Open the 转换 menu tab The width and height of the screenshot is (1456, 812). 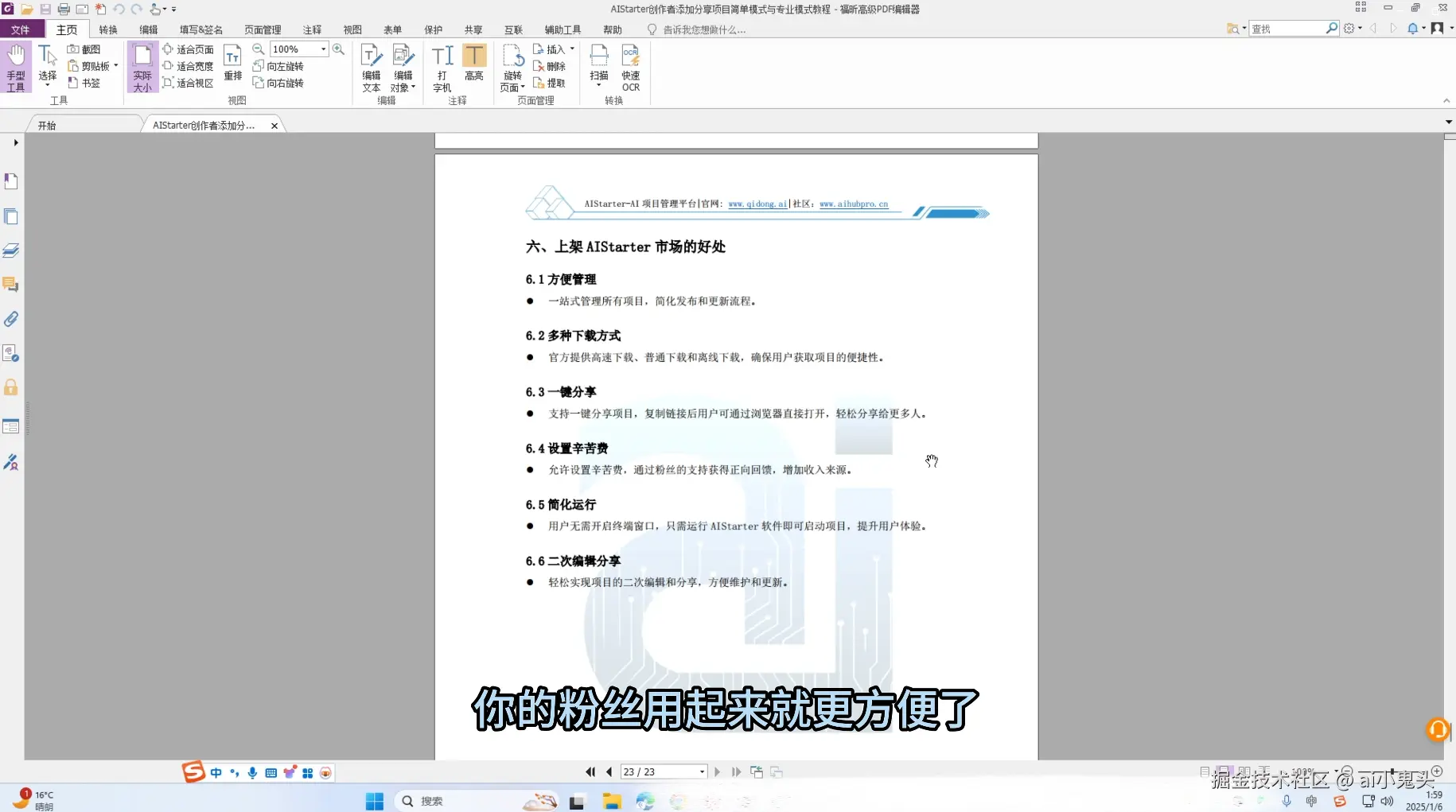tap(107, 29)
